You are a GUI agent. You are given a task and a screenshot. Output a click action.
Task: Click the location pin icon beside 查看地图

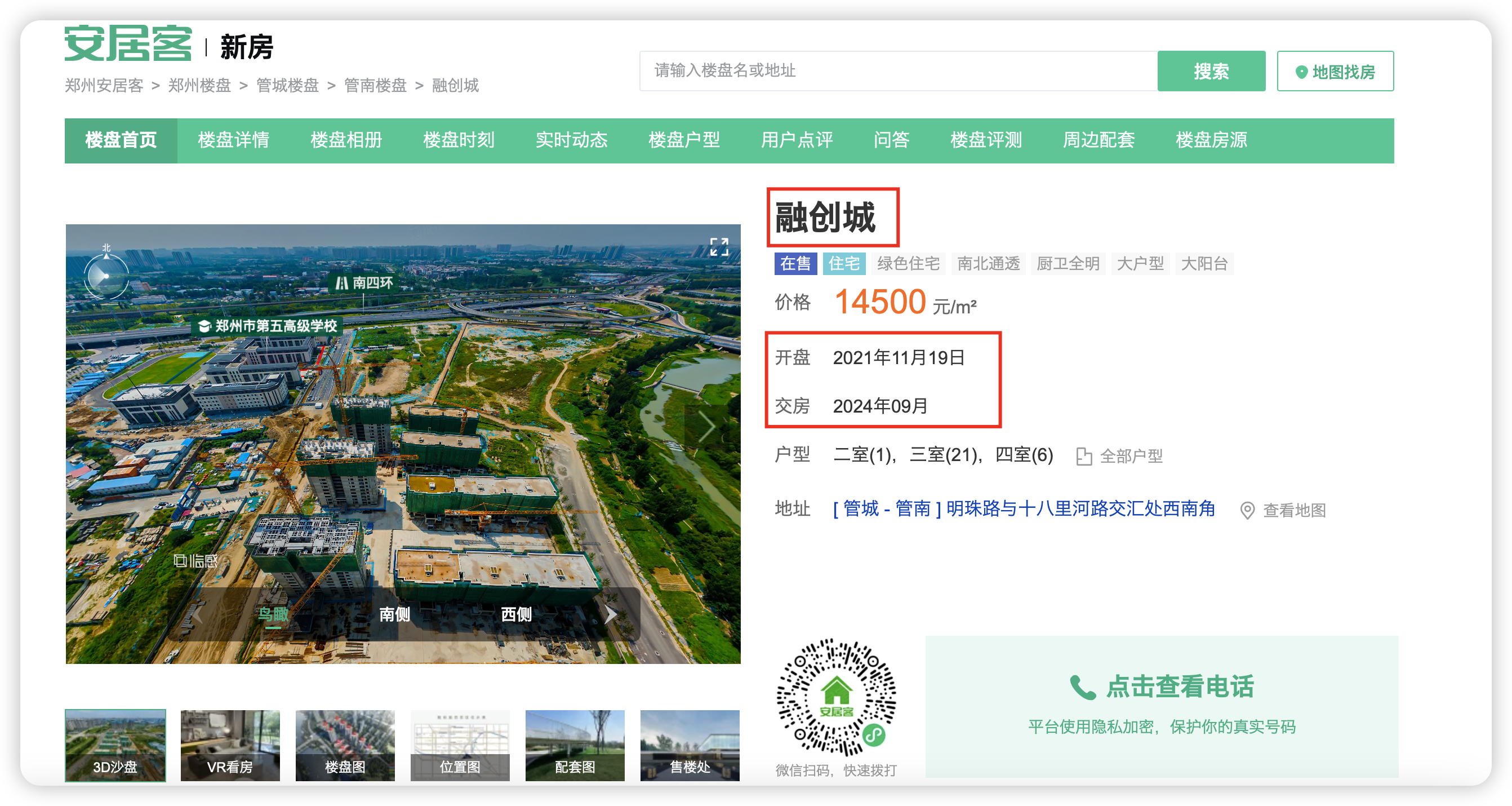pyautogui.click(x=1247, y=511)
